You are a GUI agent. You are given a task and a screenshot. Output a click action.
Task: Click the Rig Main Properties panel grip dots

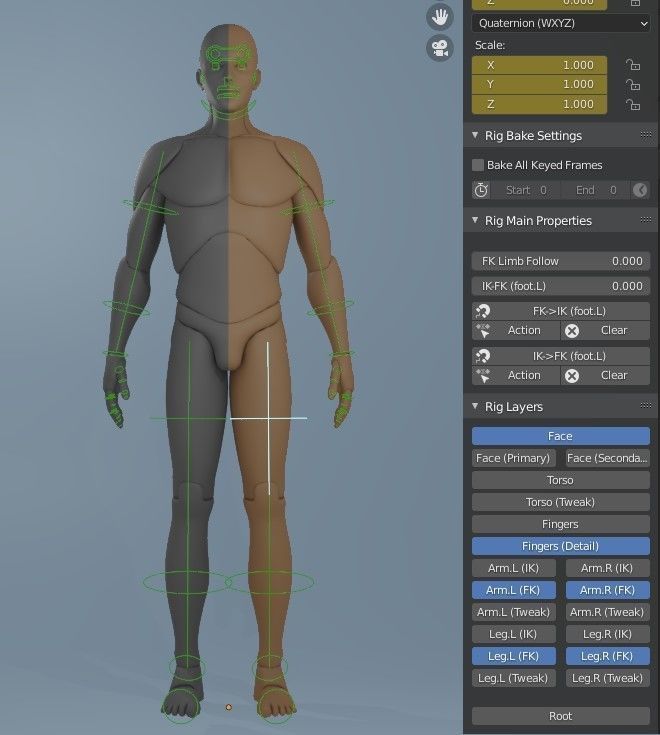(x=646, y=219)
